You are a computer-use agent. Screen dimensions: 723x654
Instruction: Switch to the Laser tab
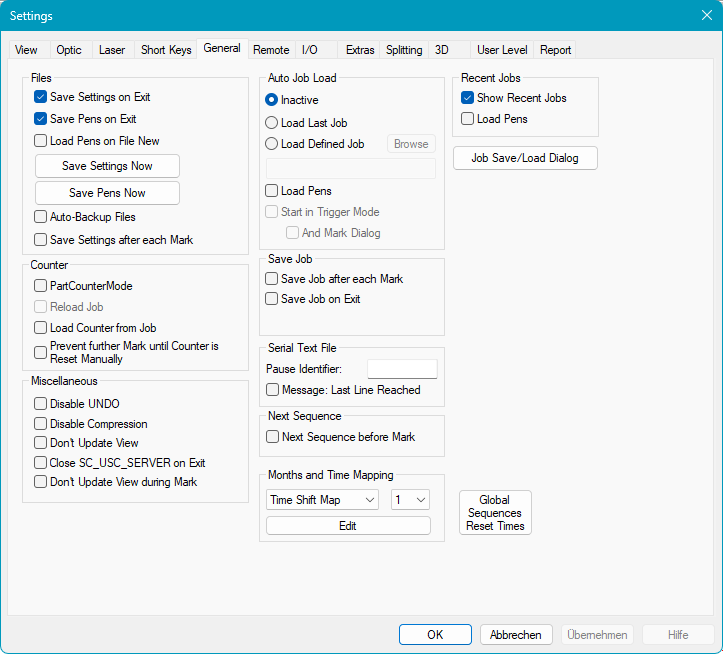112,50
